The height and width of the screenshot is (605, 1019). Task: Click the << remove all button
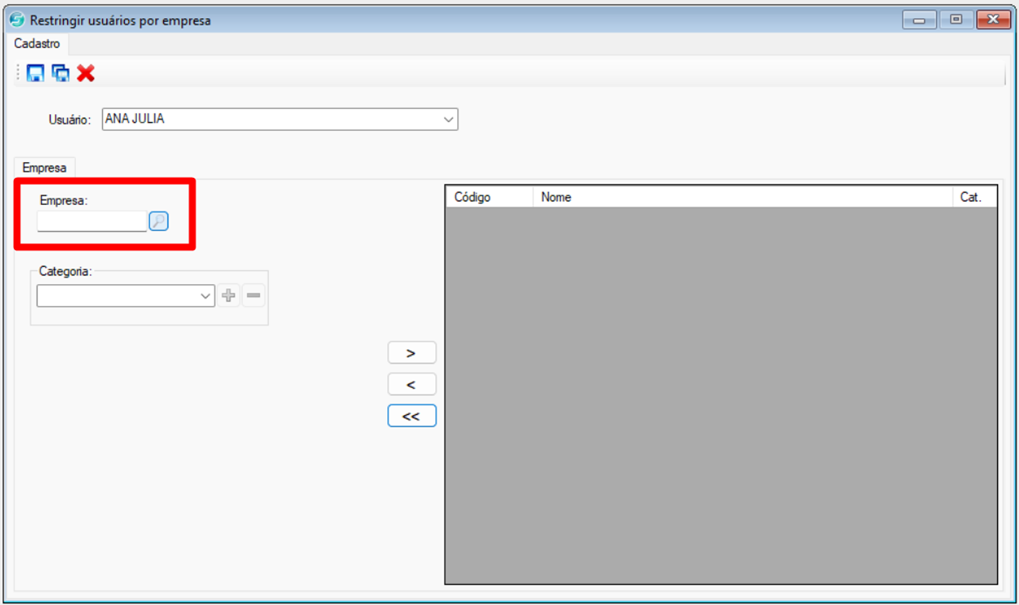coord(411,416)
